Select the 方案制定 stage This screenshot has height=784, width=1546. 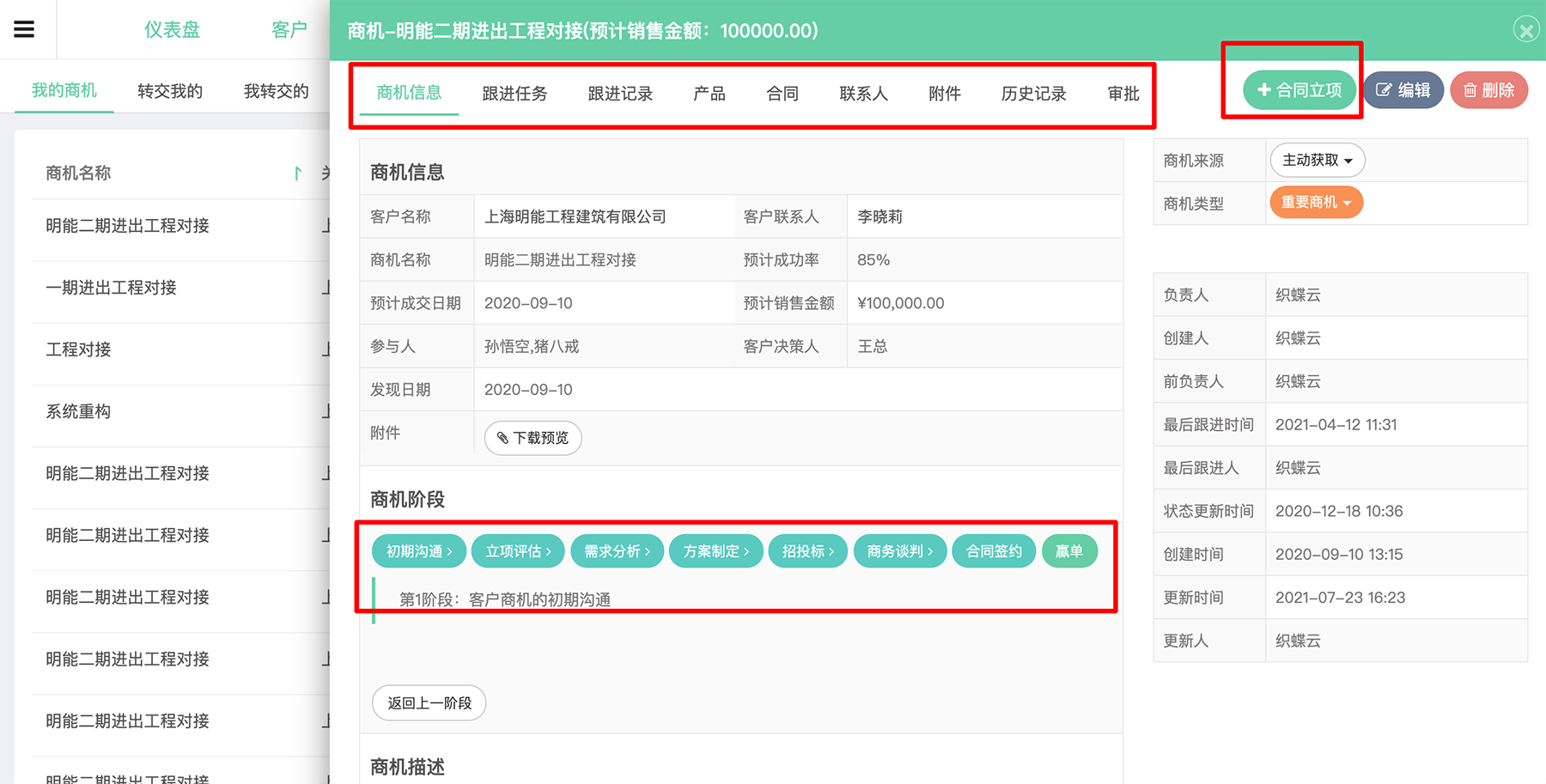point(715,551)
